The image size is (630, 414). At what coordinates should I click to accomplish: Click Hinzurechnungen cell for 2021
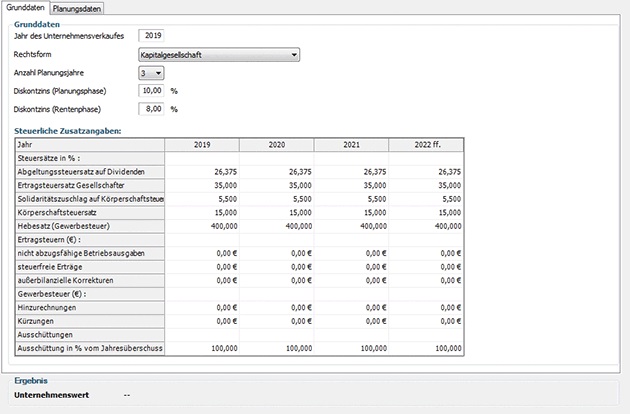click(350, 310)
